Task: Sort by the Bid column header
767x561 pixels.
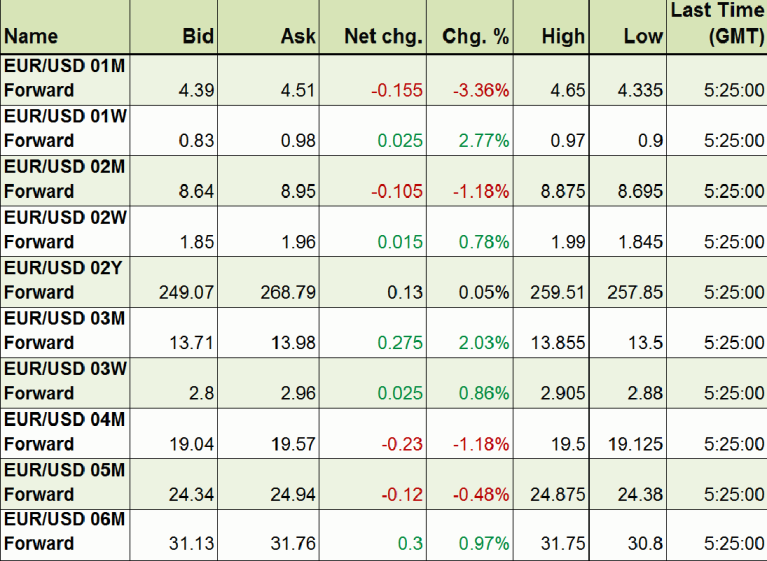Action: coord(198,37)
